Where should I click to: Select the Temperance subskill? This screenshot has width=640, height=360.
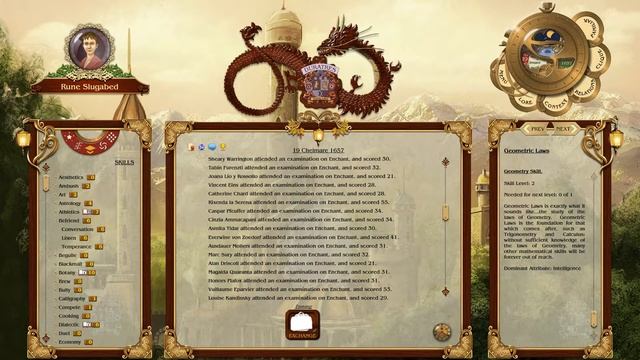76,247
